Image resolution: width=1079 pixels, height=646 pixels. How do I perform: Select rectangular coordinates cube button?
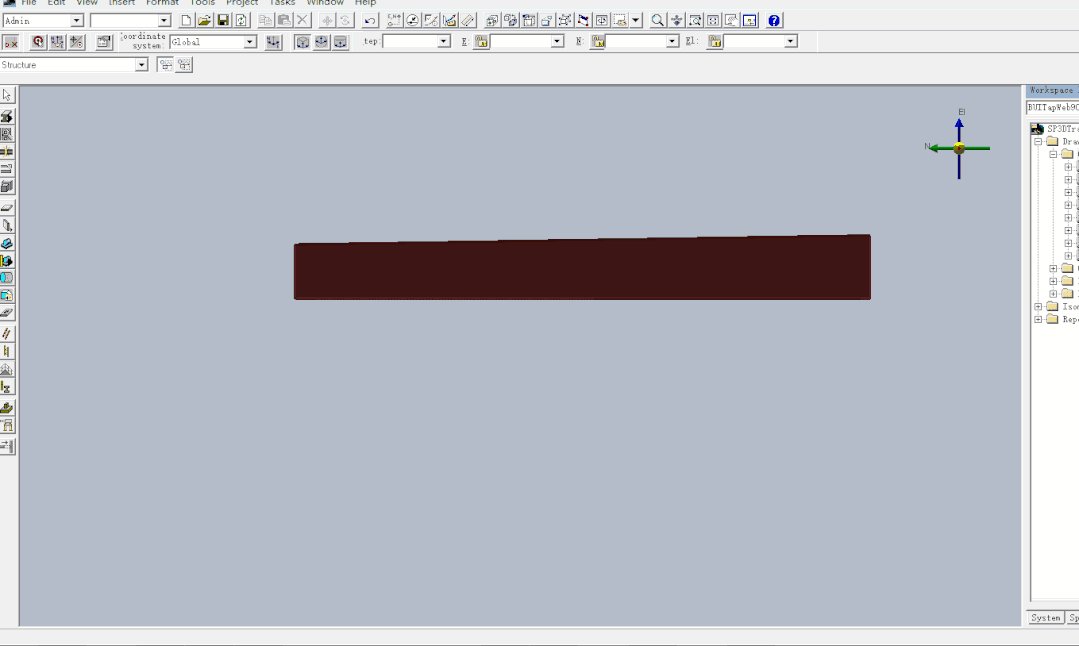pos(302,42)
